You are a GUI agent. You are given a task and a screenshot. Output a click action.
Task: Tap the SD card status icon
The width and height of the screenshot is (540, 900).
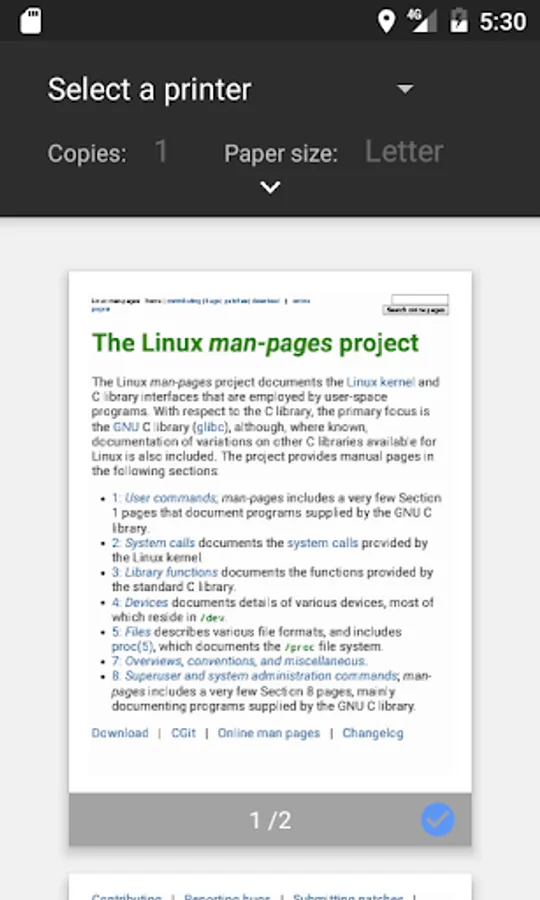(x=30, y=21)
